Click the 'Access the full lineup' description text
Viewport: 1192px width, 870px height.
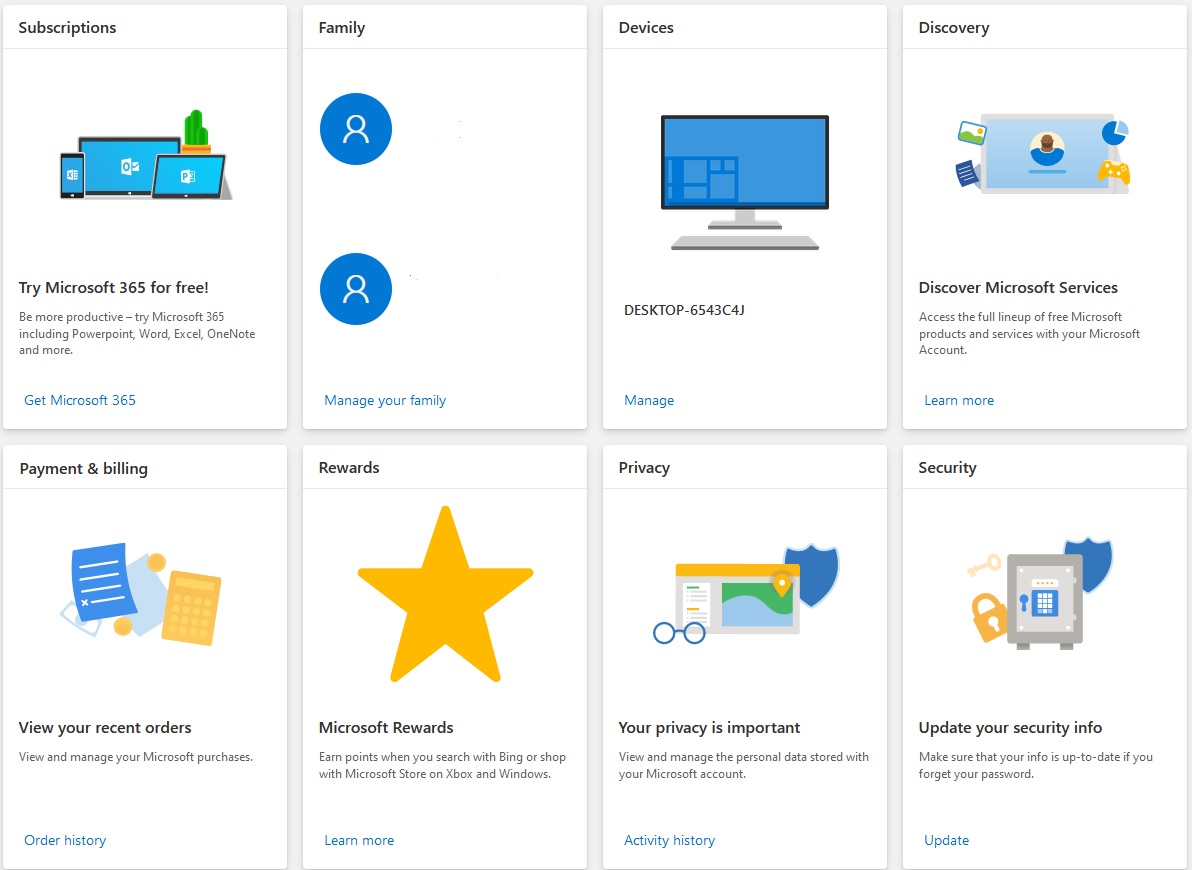click(x=1029, y=333)
